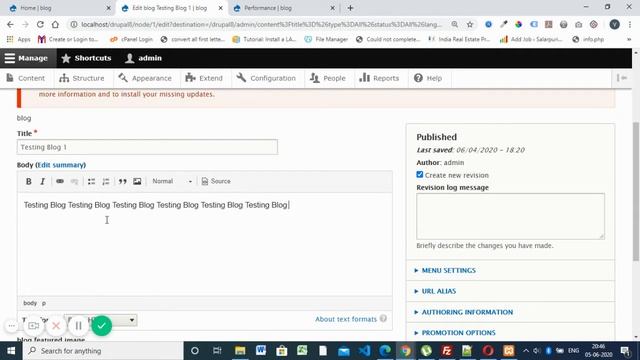This screenshot has width=640, height=360.
Task: Open the About text formats link
Action: pos(346,319)
